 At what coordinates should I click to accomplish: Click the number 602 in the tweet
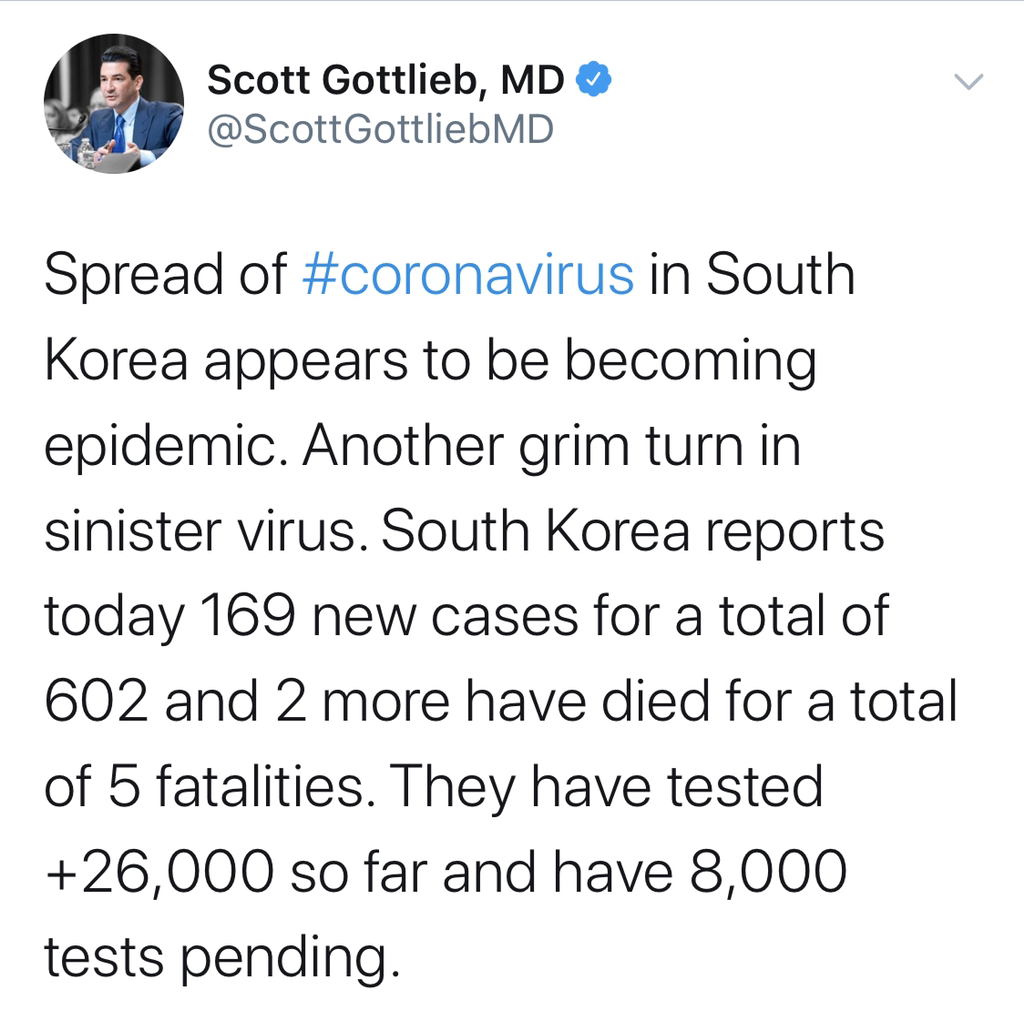pos(96,702)
